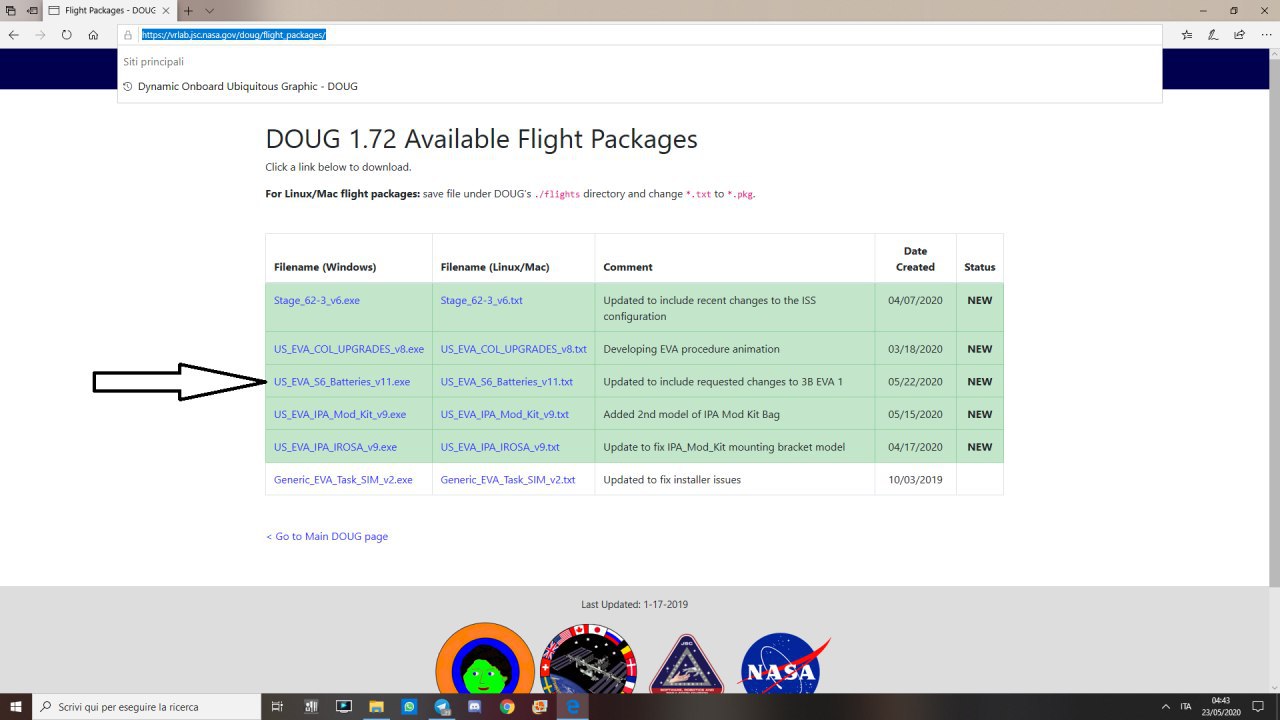Open the Go to Main DOUG page link
The image size is (1280, 720).
coord(327,537)
